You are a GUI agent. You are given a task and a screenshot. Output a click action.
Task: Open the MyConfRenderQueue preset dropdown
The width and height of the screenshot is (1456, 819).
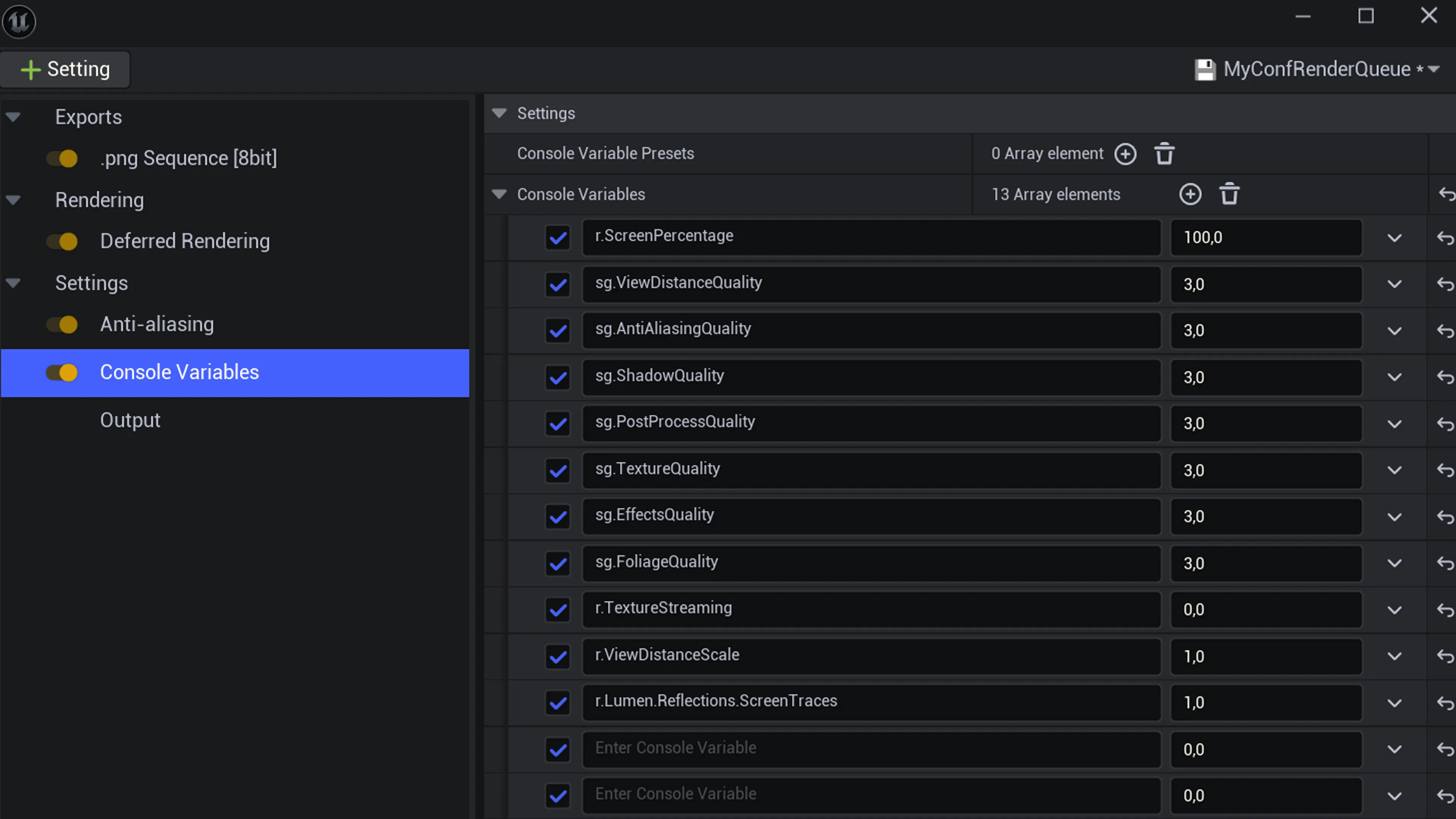pyautogui.click(x=1434, y=69)
